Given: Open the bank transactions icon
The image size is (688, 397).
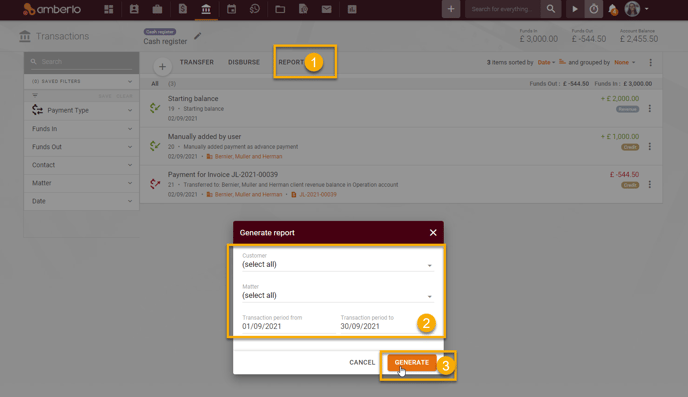Looking at the screenshot, I should (x=206, y=9).
